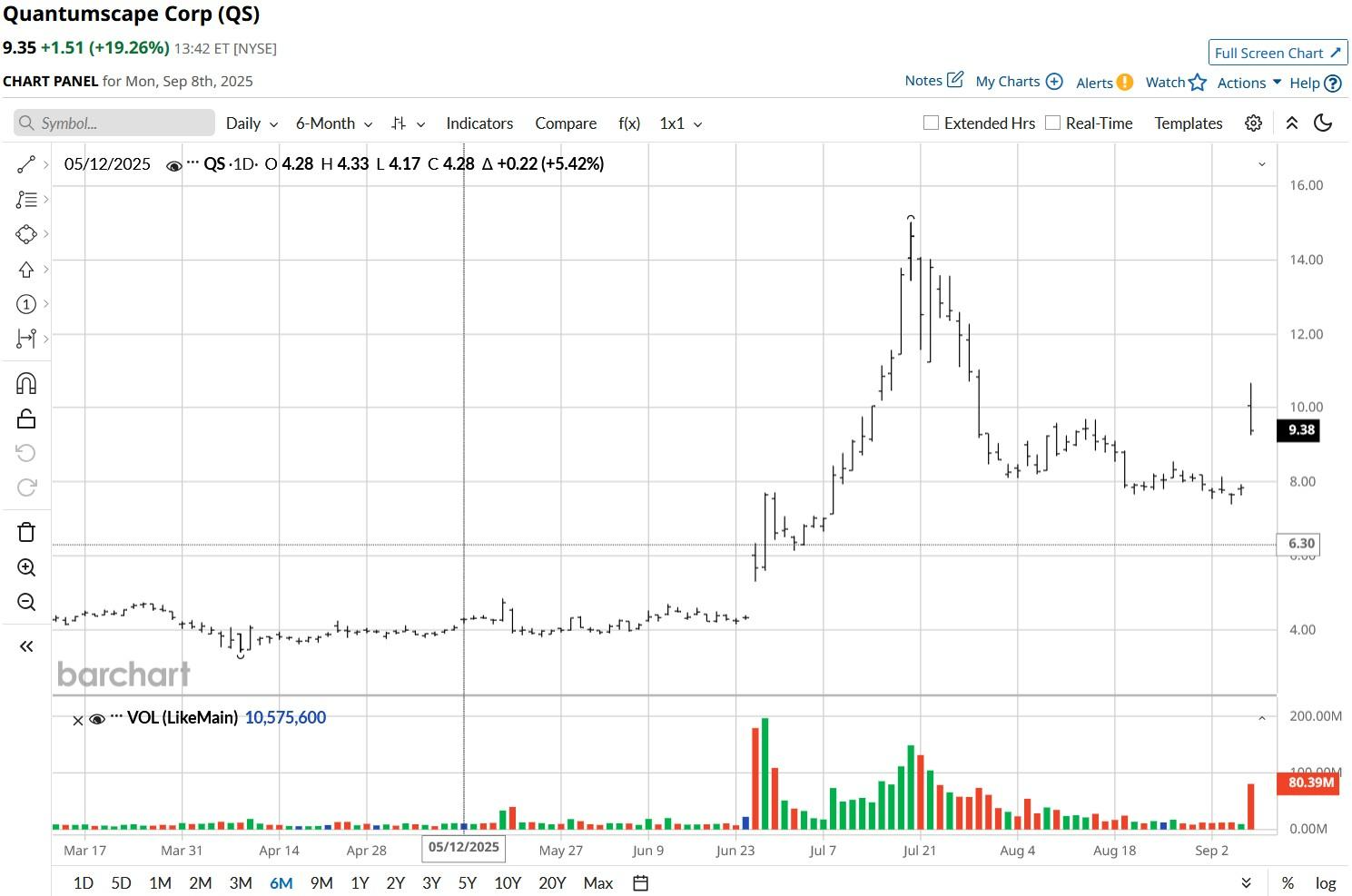
Task: Click the 05/12/2025 crosshair date label
Action: click(463, 848)
